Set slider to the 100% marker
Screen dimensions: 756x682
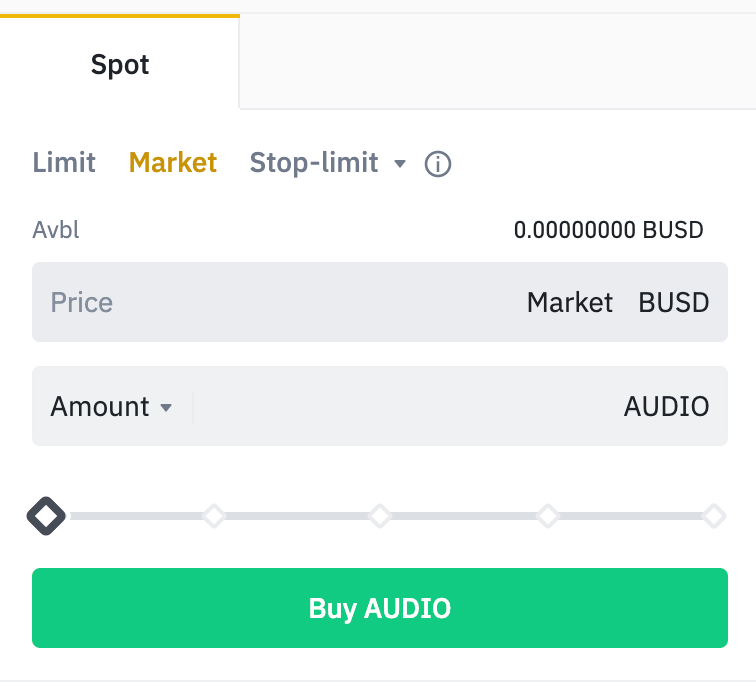714,516
